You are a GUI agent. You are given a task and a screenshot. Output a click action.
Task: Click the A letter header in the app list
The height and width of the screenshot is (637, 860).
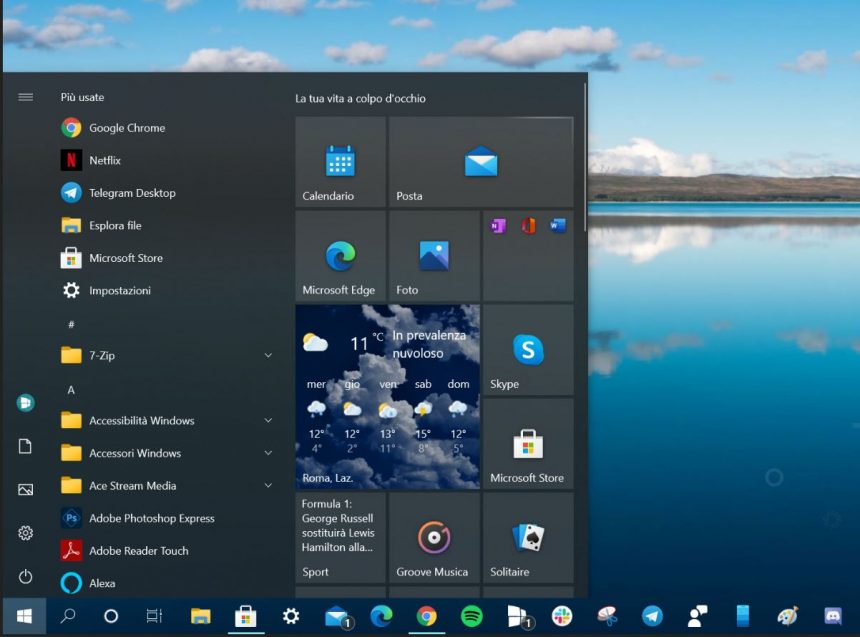point(71,390)
